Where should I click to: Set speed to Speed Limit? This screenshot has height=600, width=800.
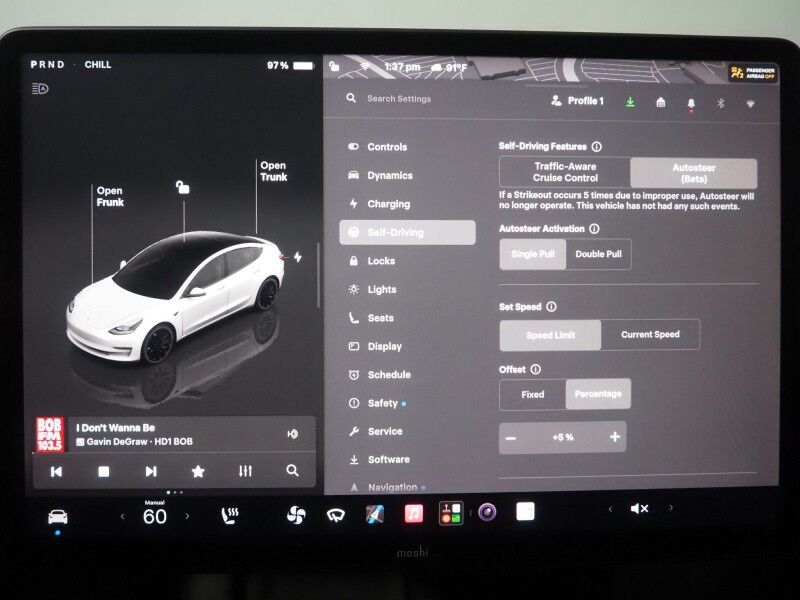[550, 335]
